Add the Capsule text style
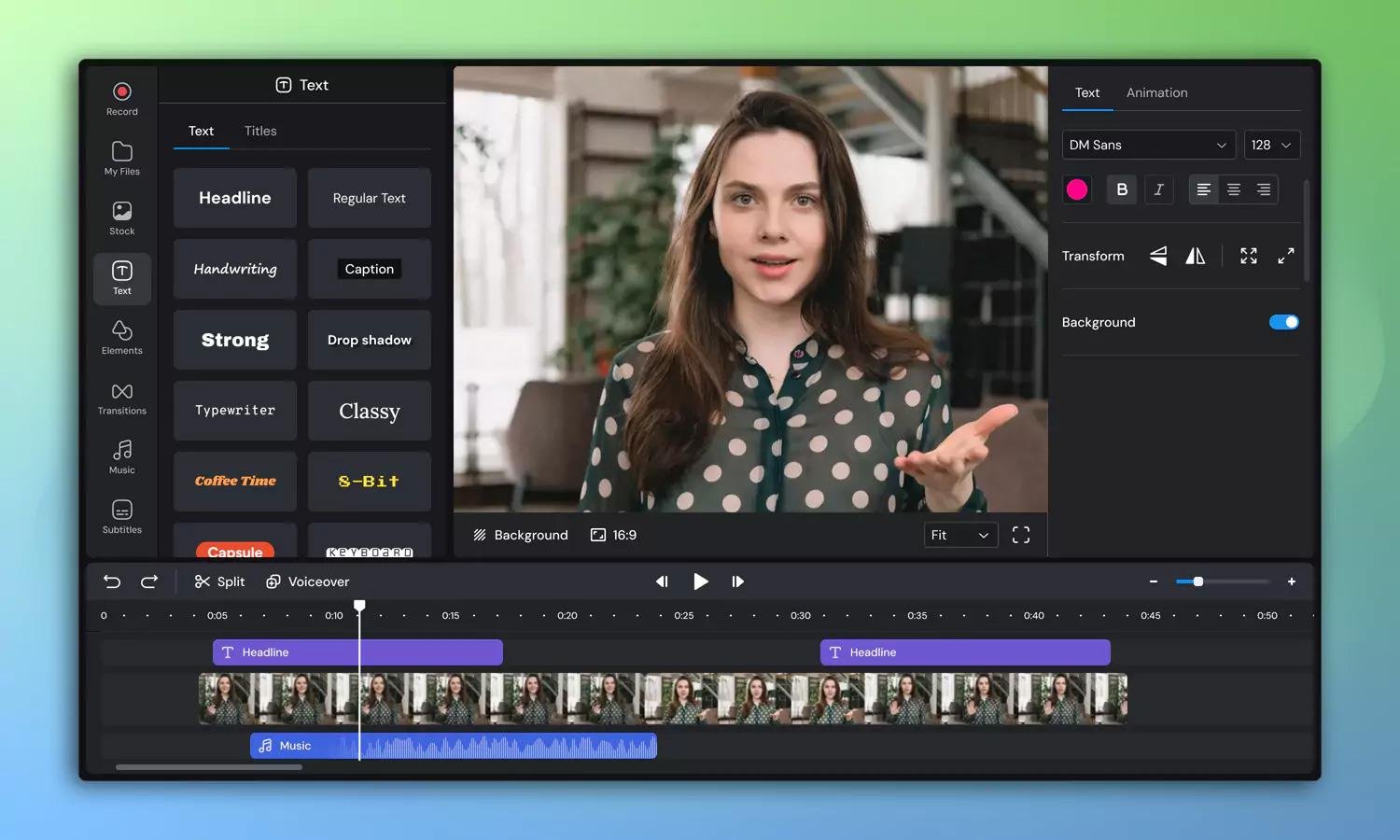The height and width of the screenshot is (840, 1400). 235,542
